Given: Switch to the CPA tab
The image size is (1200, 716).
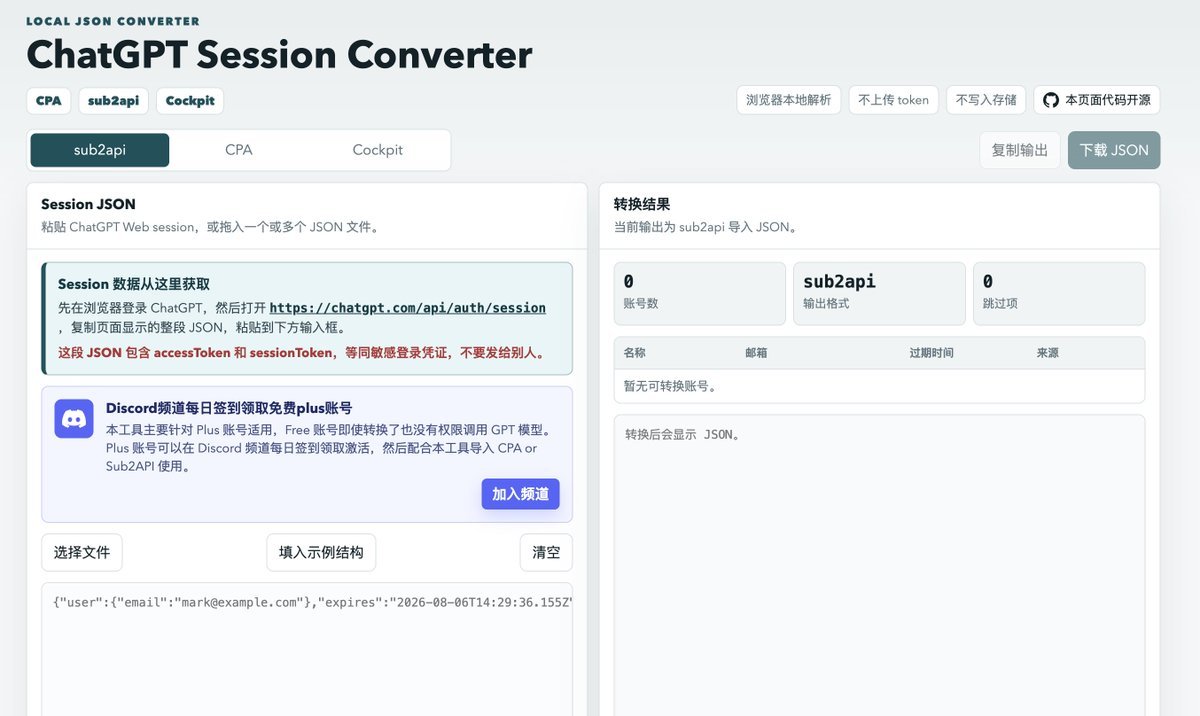Looking at the screenshot, I should tap(239, 150).
